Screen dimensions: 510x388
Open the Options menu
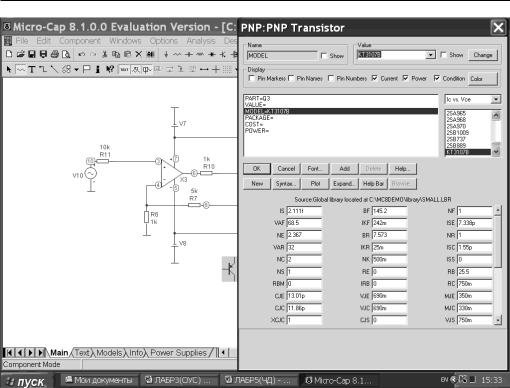[x=164, y=41]
